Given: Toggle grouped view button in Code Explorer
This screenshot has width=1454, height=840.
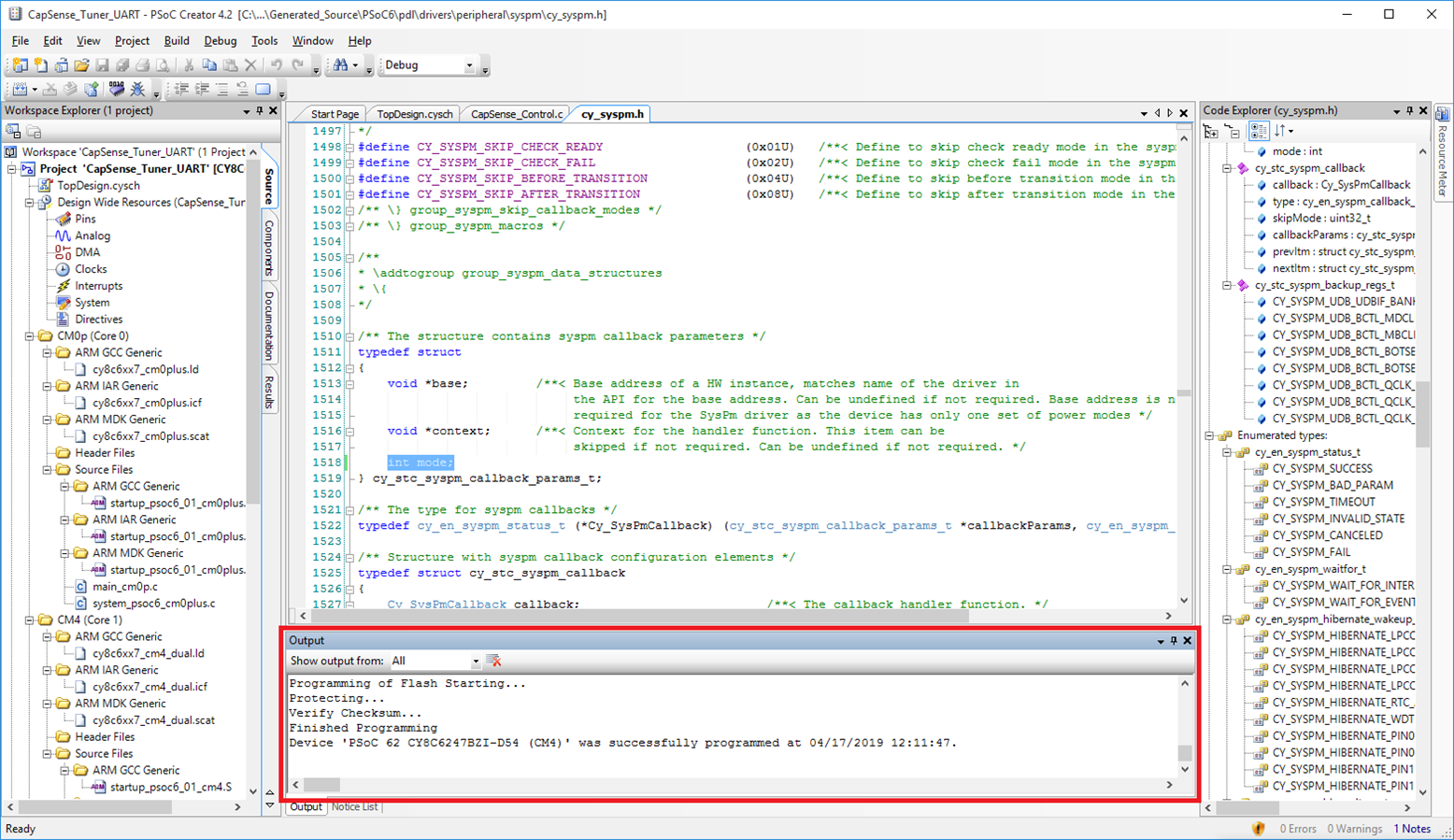Looking at the screenshot, I should tap(1258, 132).
